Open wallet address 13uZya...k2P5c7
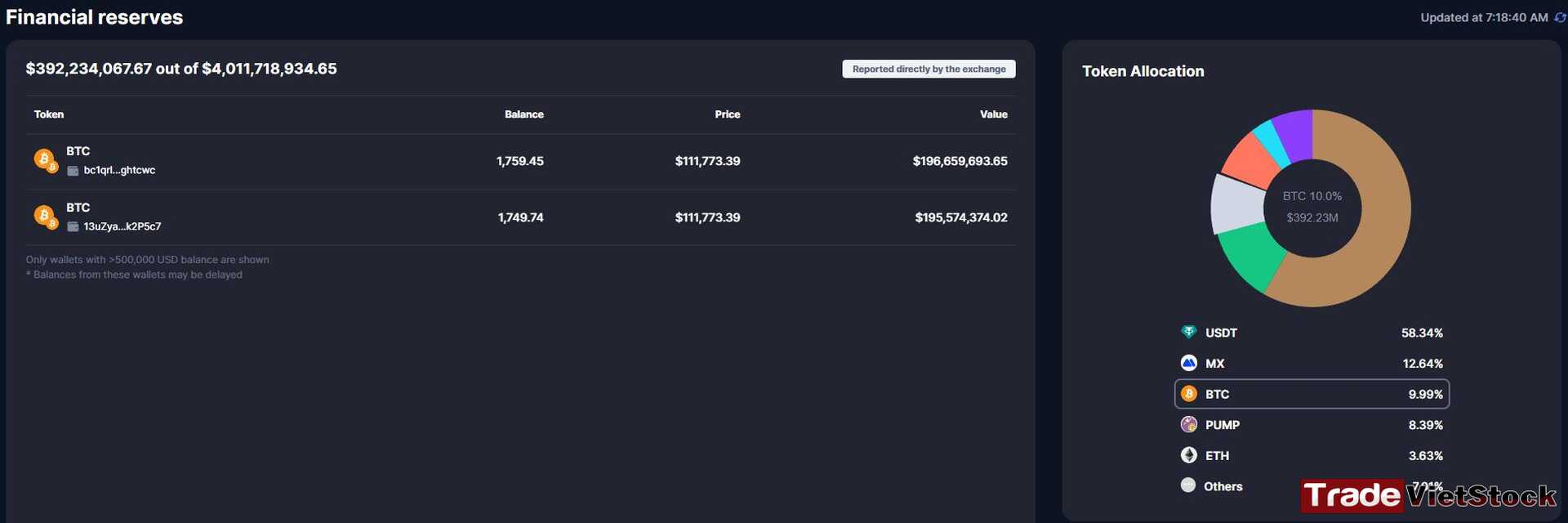 coord(122,226)
